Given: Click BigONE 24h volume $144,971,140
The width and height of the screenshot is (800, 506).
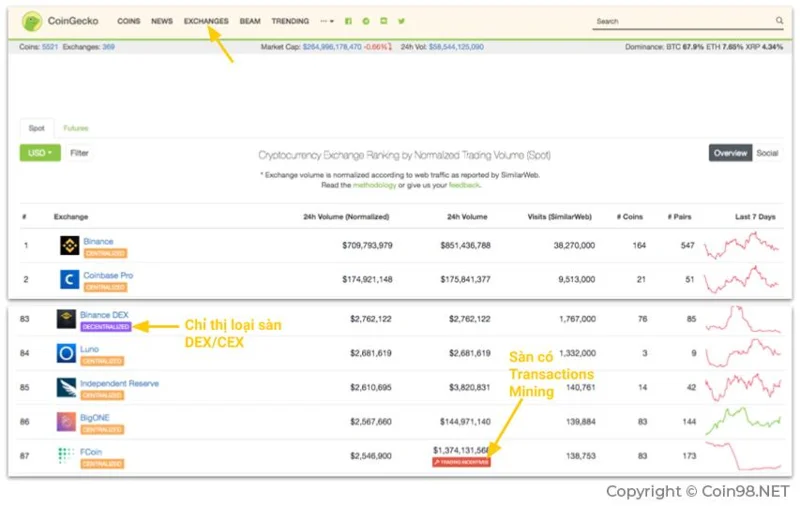Looking at the screenshot, I should (x=465, y=421).
